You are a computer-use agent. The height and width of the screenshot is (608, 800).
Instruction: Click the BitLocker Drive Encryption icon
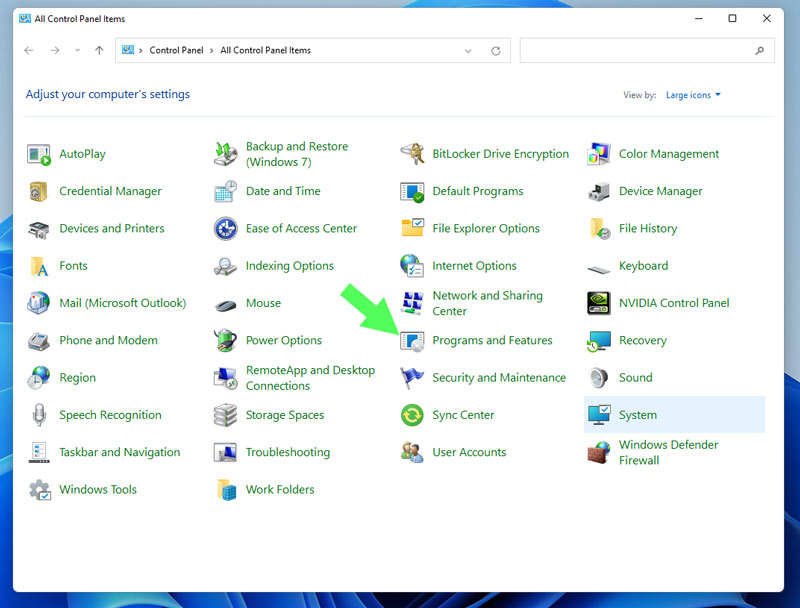click(x=412, y=154)
